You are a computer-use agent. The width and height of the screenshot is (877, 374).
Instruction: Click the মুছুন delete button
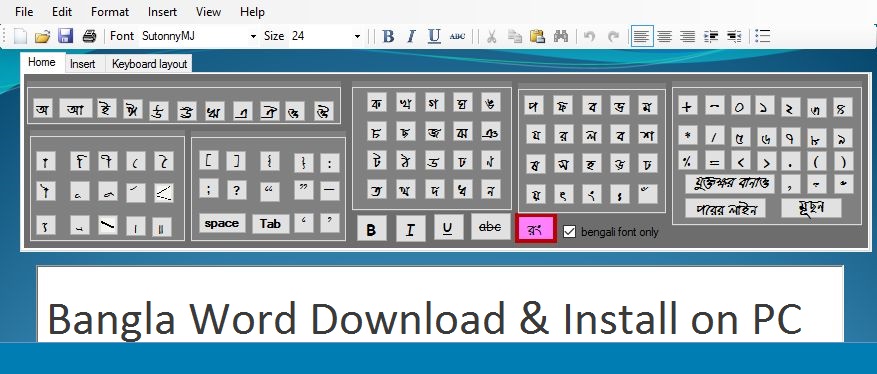(x=811, y=207)
